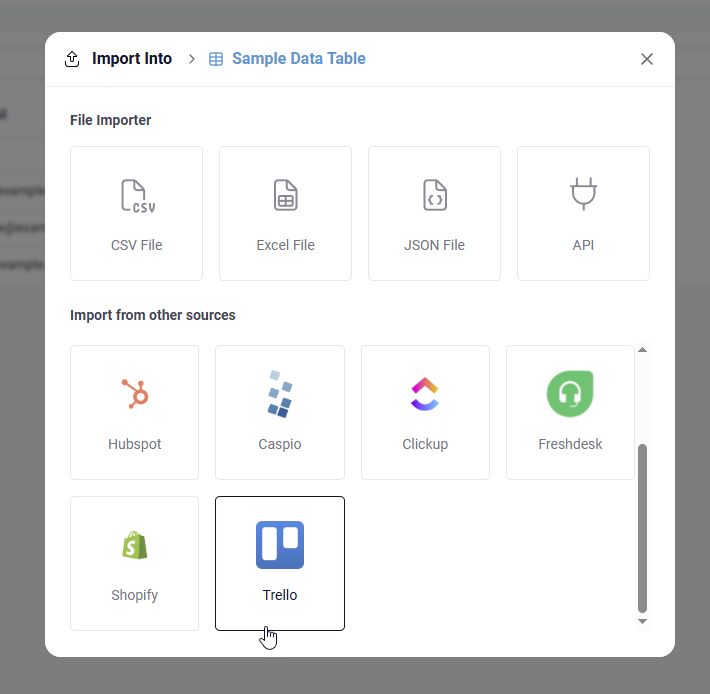This screenshot has width=710, height=694.
Task: Close the Import Into dialog
Action: [x=647, y=59]
